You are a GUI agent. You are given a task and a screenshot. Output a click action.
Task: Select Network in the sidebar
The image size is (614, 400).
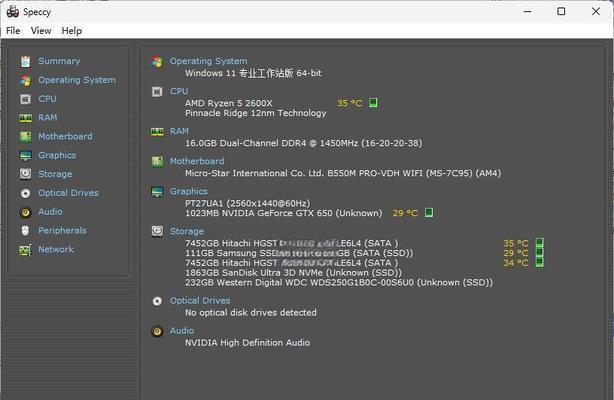pos(56,249)
